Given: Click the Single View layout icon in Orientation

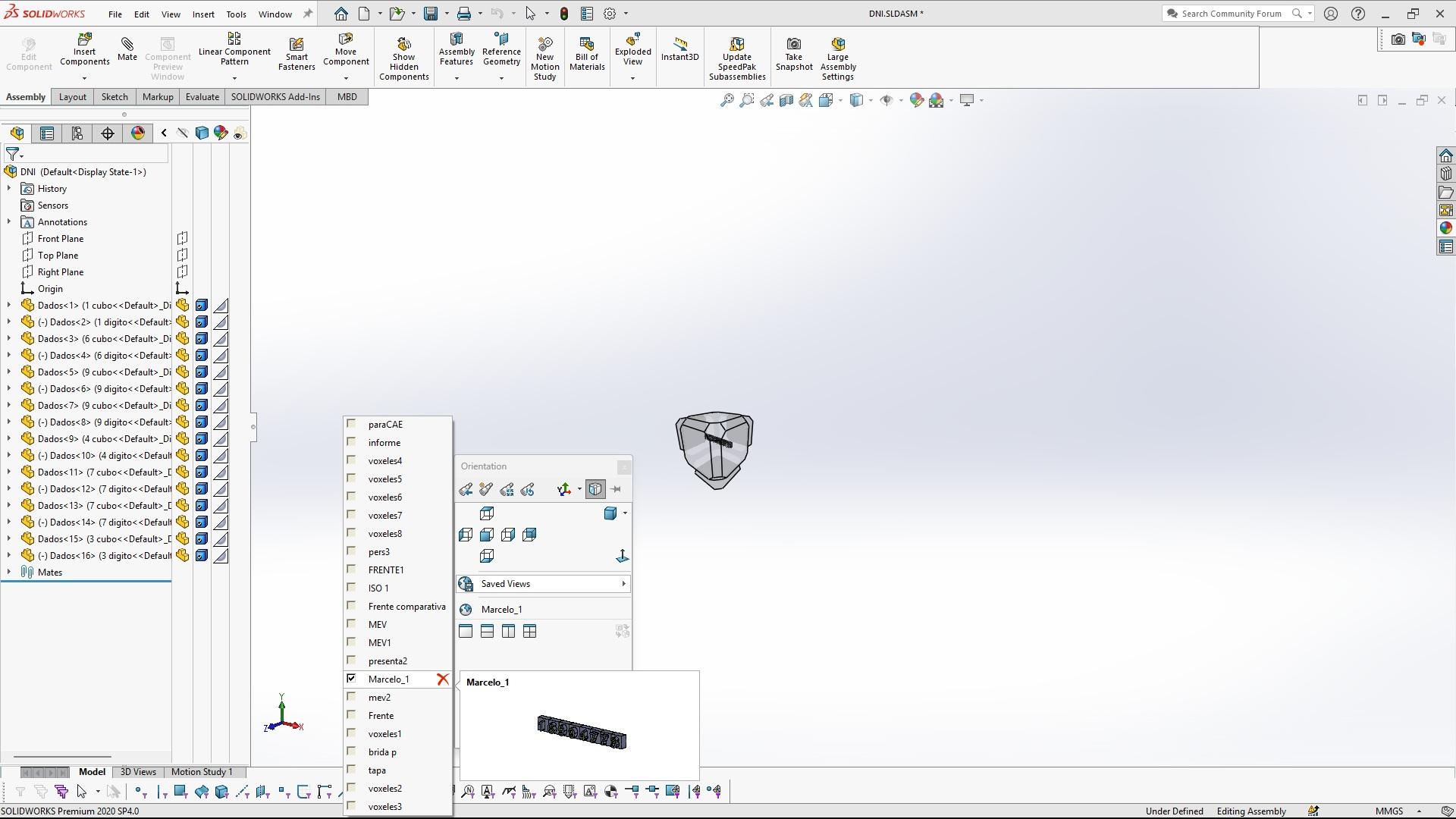Looking at the screenshot, I should [466, 632].
